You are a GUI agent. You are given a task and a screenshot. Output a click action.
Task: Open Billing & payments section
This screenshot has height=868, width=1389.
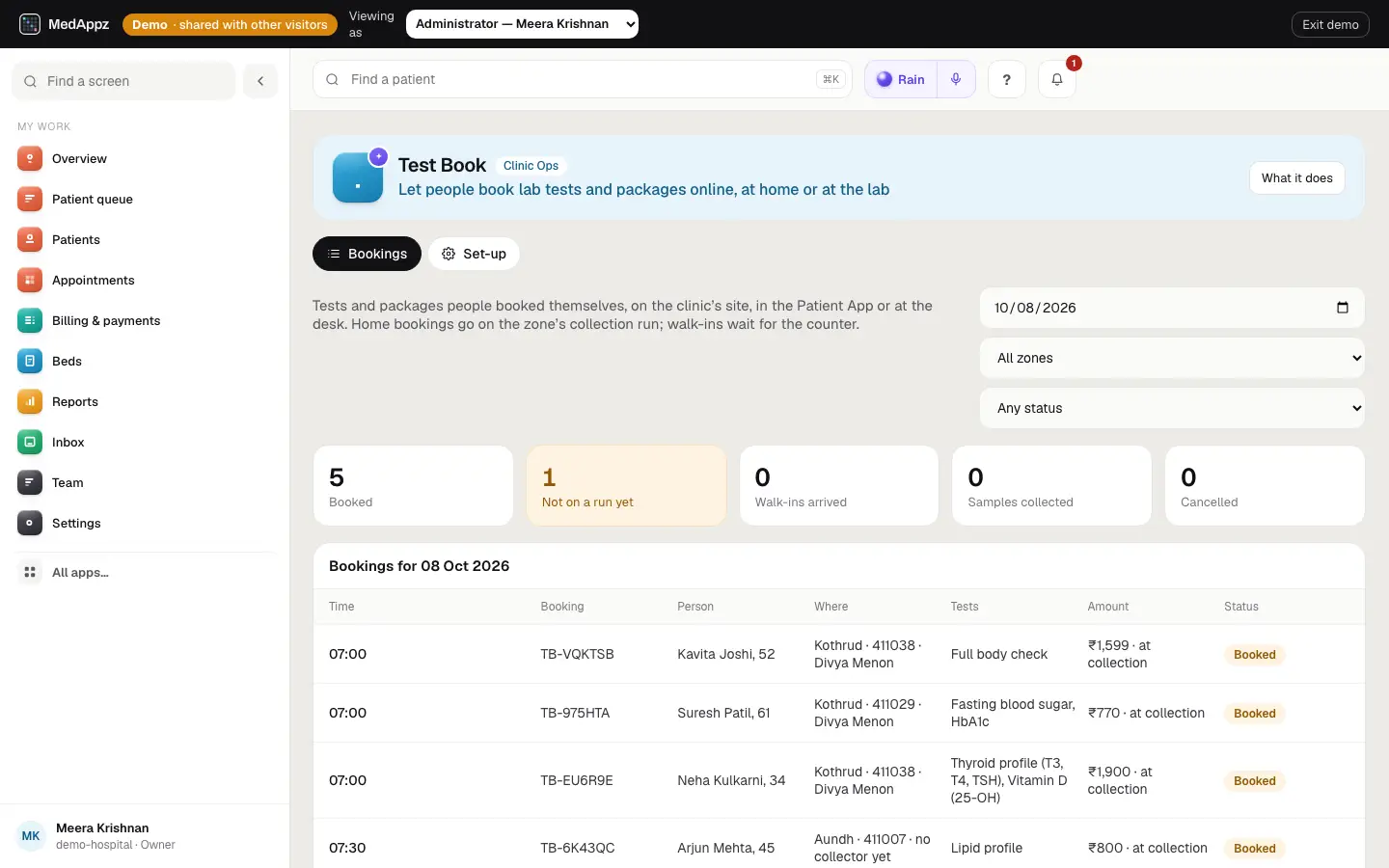[145, 320]
